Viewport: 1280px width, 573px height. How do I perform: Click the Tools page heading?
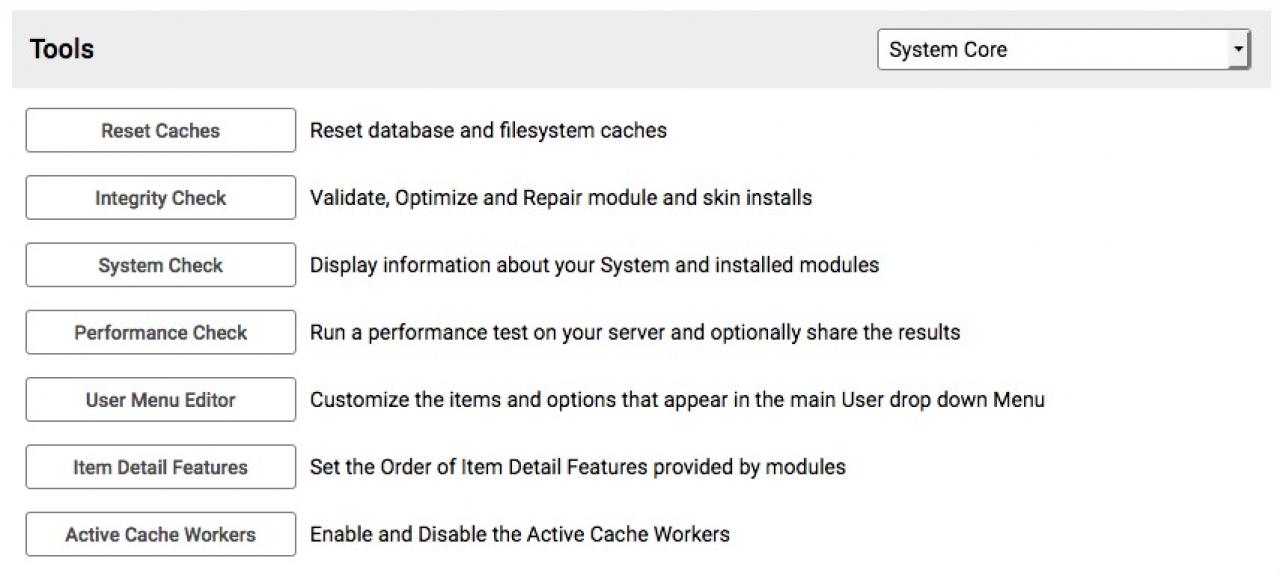click(x=62, y=49)
